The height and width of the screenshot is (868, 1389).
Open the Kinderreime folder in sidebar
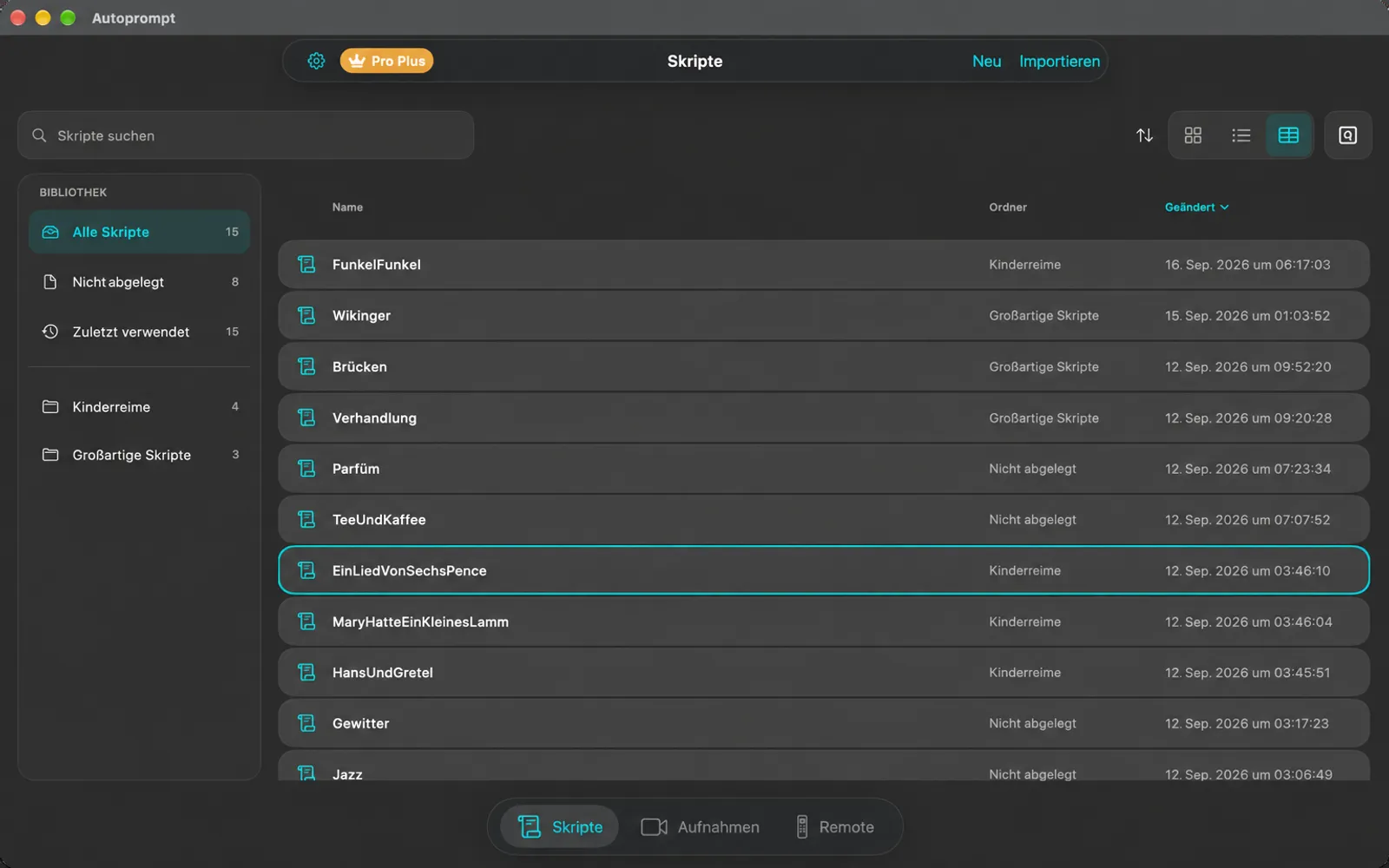(139, 406)
